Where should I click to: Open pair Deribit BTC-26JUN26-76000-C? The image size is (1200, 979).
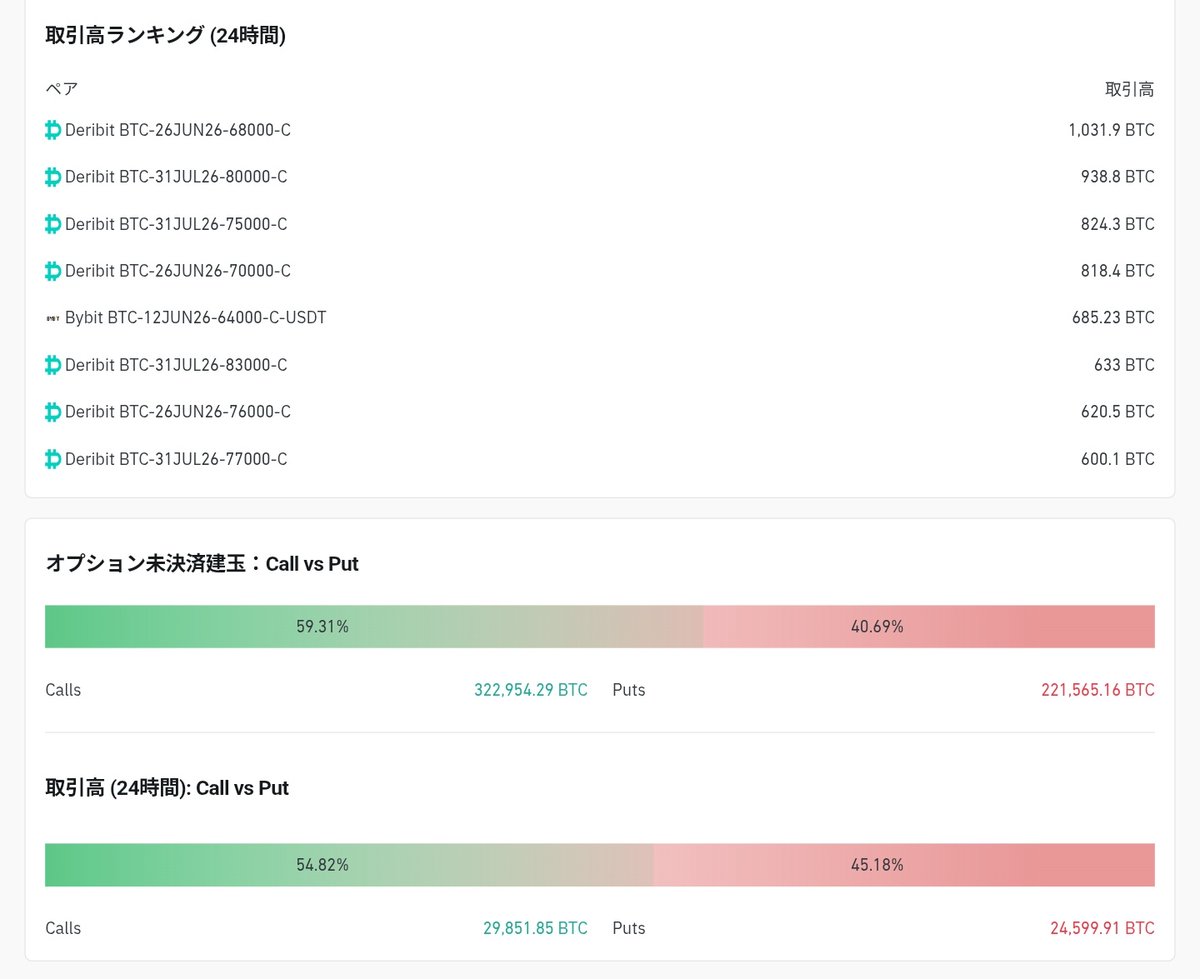(178, 412)
